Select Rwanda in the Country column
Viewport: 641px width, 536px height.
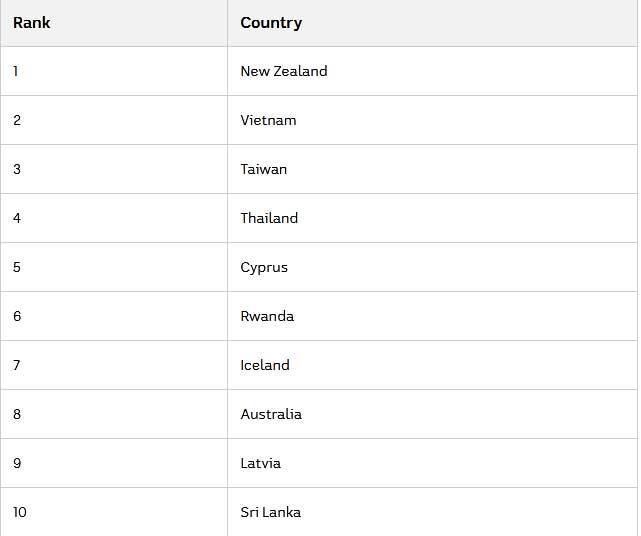coord(267,316)
